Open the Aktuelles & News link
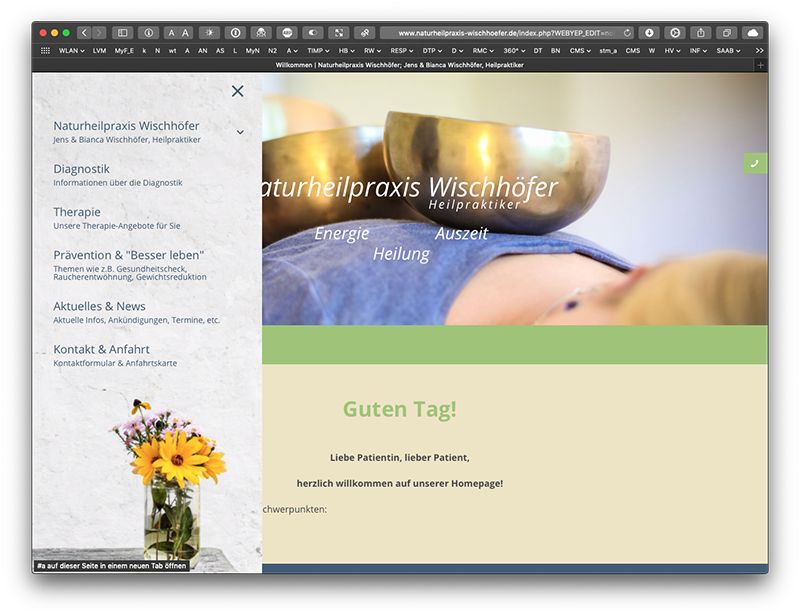The width and height of the screenshot is (800, 616). 99,306
